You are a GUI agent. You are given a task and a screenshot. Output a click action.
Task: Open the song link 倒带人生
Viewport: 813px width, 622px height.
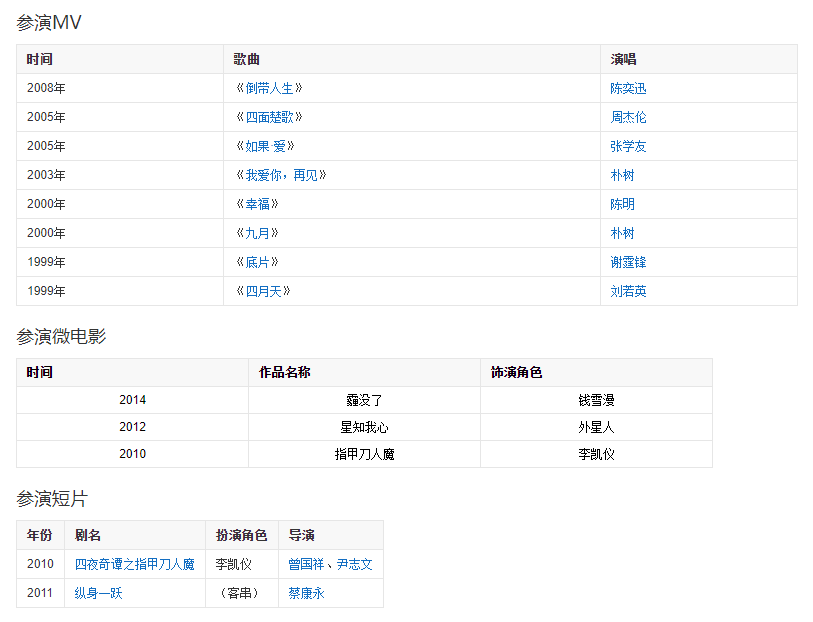(x=269, y=88)
